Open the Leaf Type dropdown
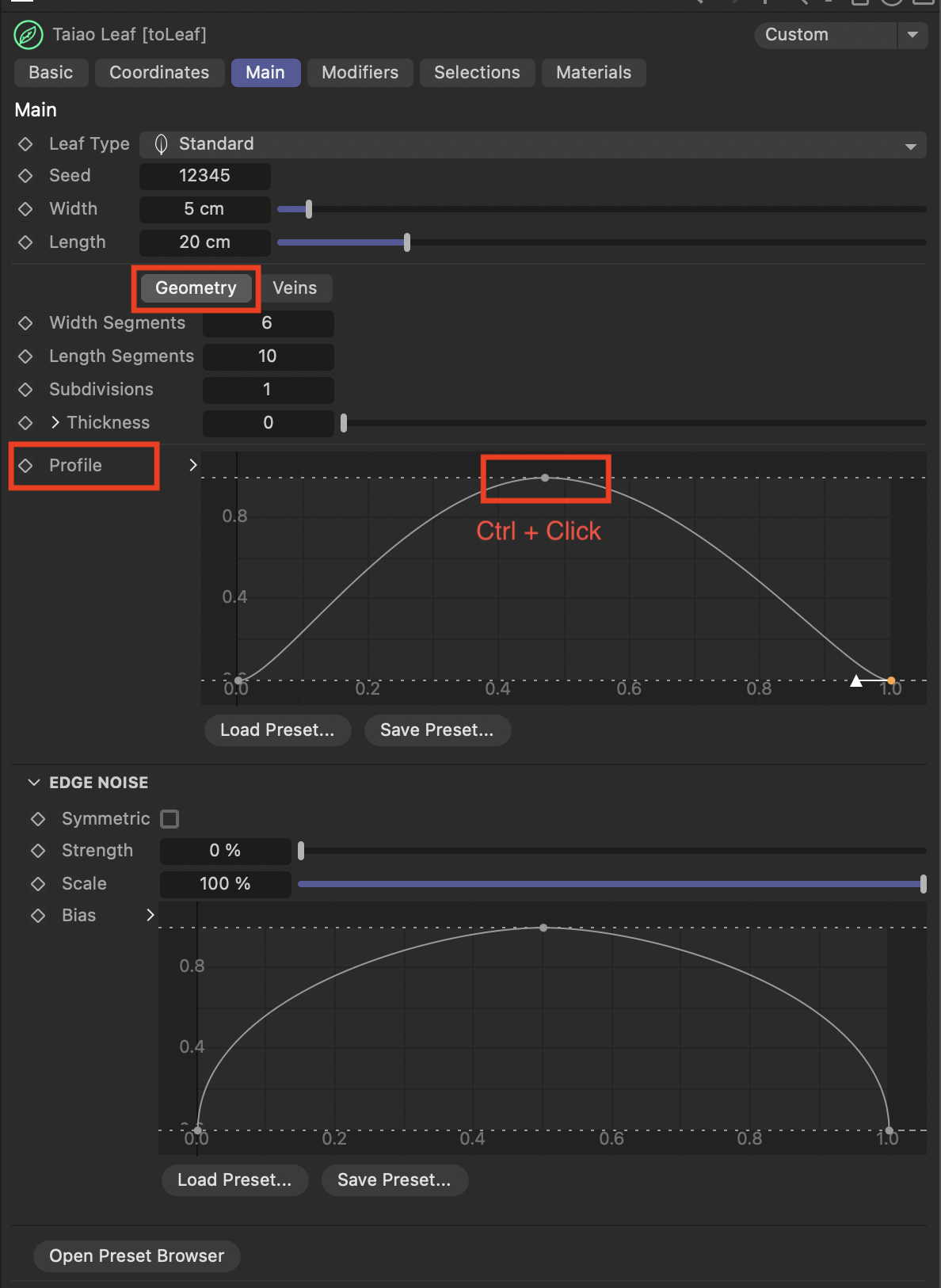 click(533, 144)
